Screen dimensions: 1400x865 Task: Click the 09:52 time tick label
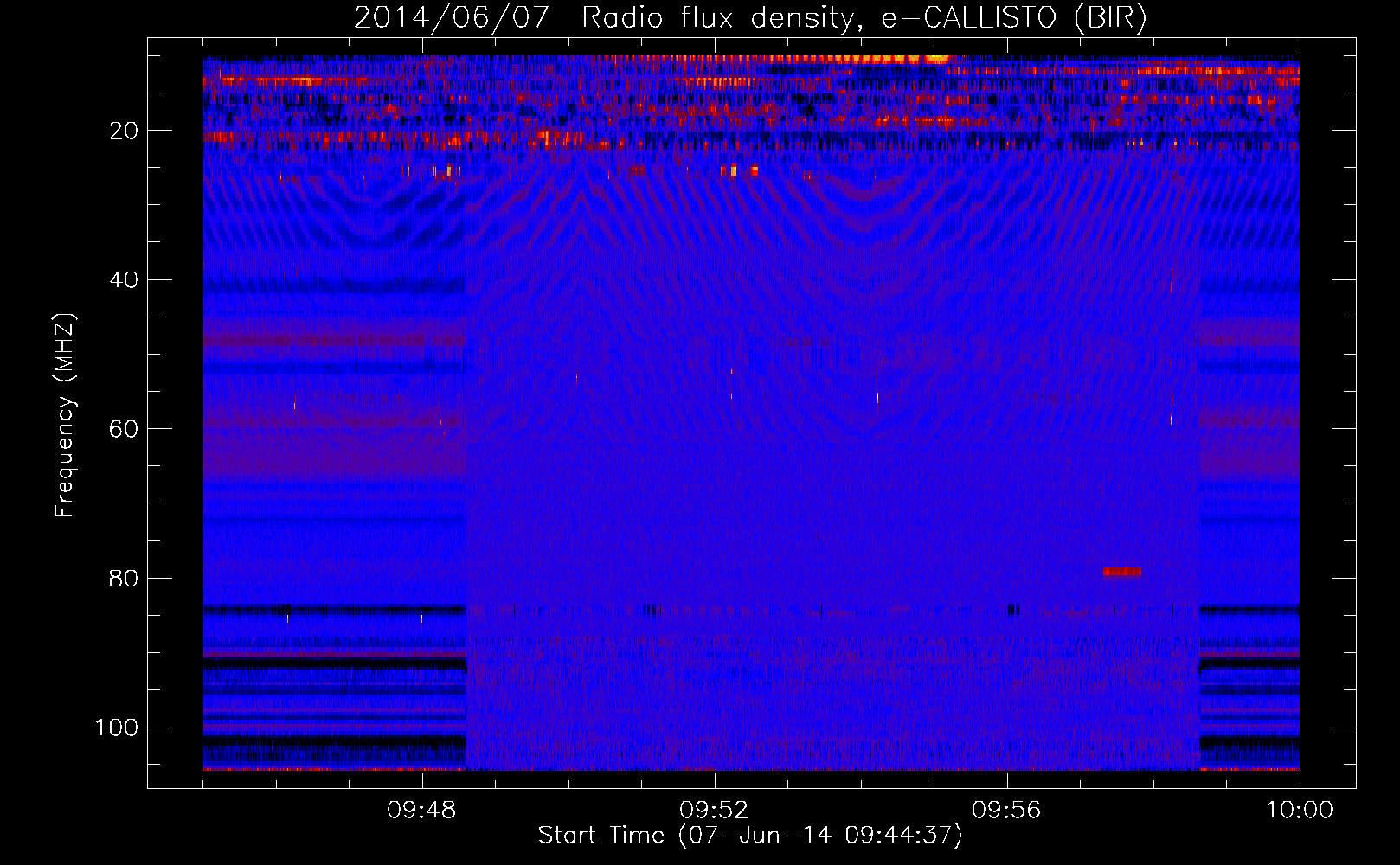[714, 811]
